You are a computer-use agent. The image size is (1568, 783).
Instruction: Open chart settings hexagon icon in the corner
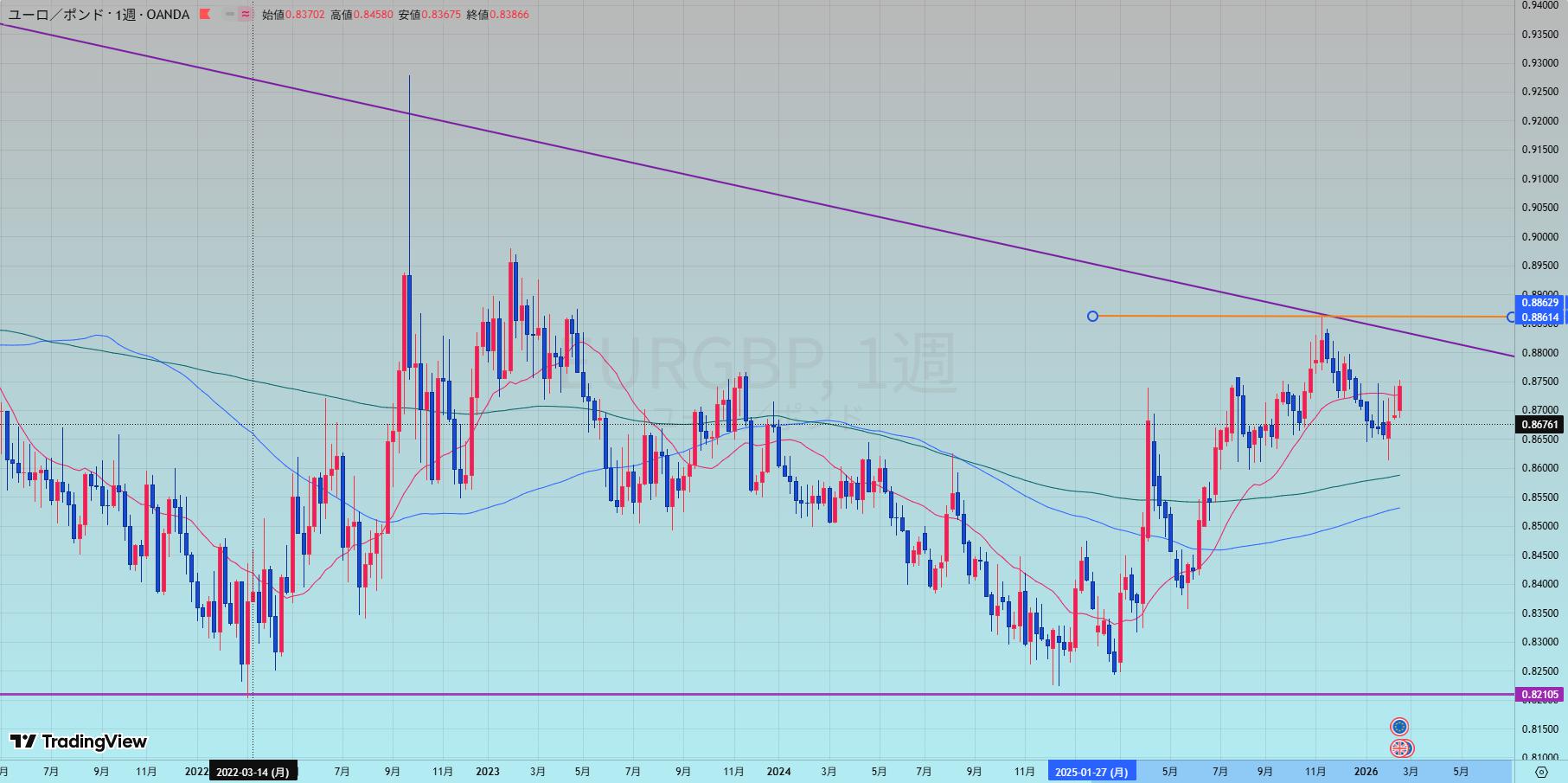pos(1541,772)
